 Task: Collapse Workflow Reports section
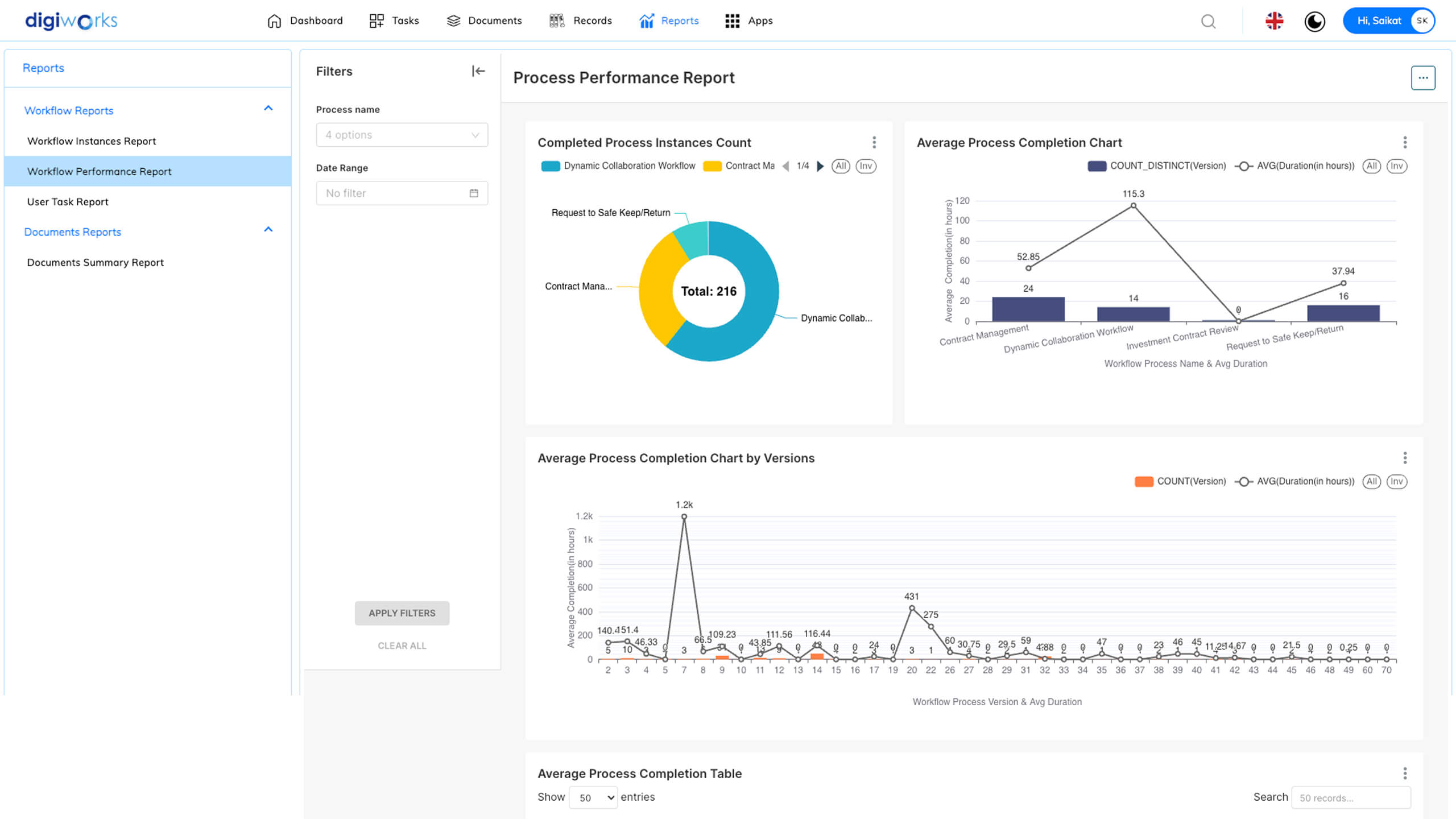click(268, 109)
